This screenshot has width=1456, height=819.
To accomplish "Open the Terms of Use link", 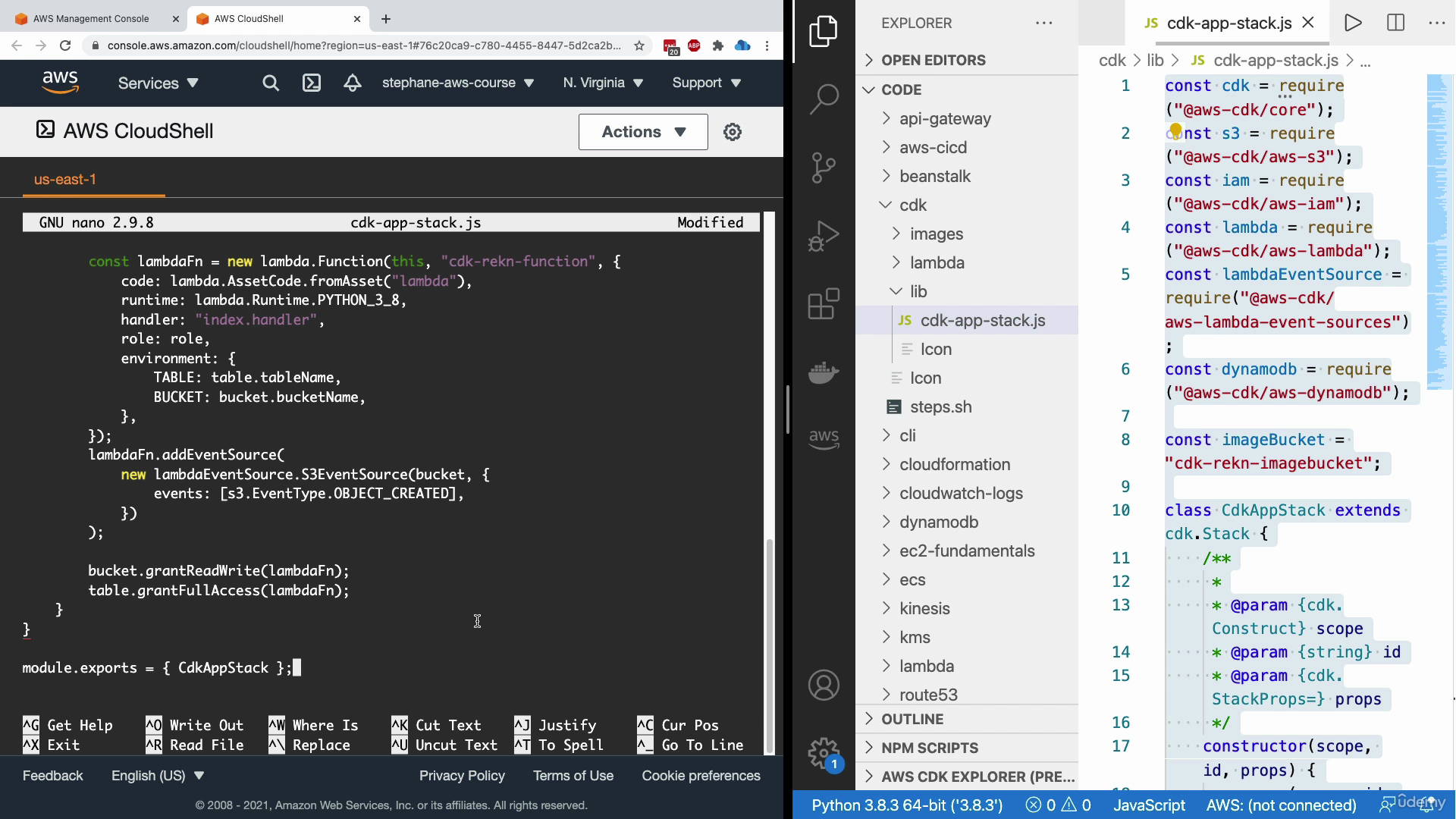I will click(573, 776).
